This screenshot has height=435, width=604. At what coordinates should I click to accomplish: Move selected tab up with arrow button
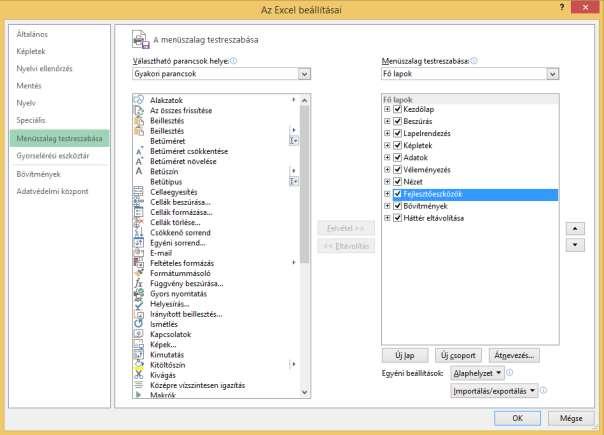point(575,228)
